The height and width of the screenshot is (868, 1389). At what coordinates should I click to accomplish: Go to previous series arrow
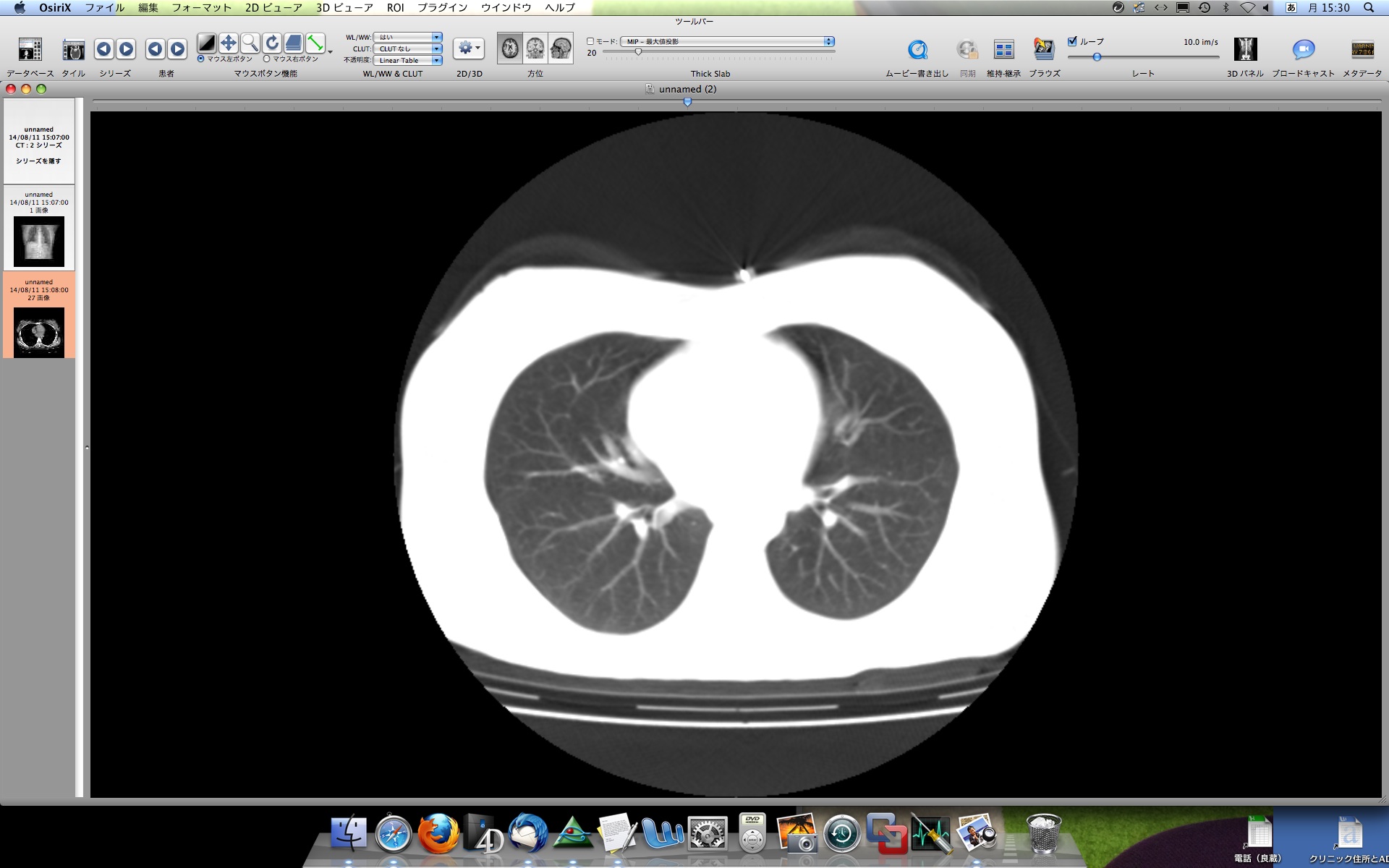click(103, 49)
